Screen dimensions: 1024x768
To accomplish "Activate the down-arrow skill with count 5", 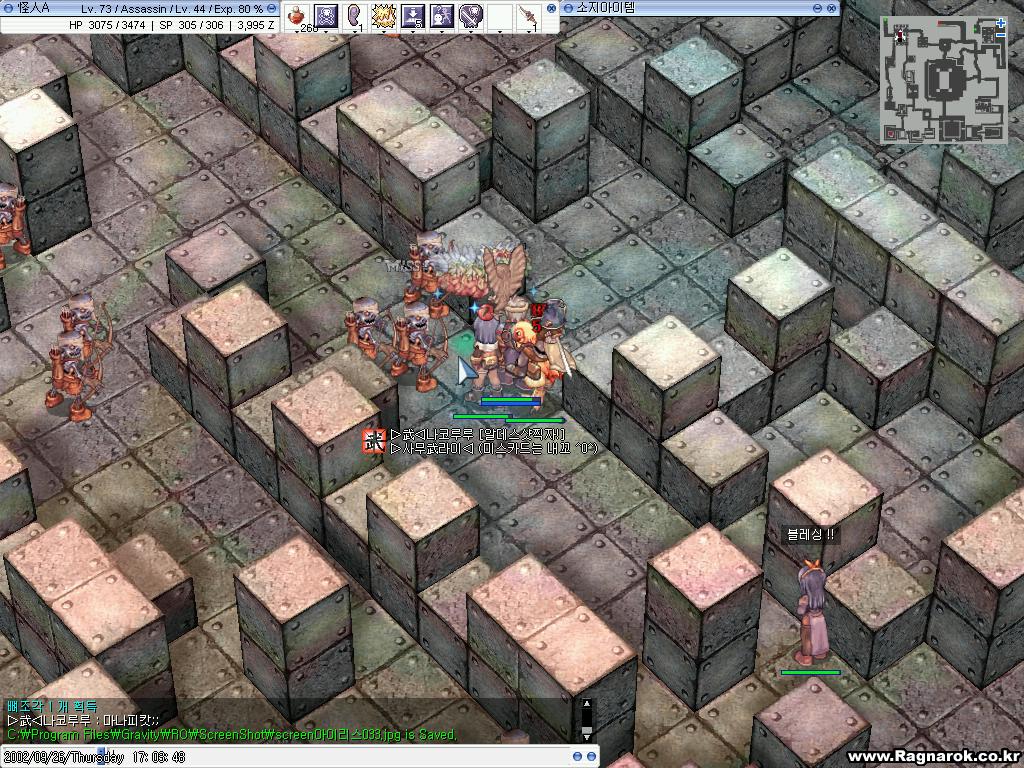I will (412, 16).
